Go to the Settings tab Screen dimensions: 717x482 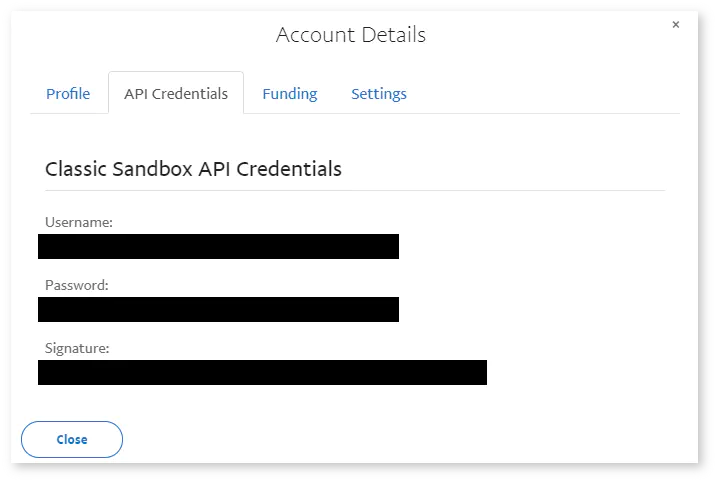tap(379, 94)
